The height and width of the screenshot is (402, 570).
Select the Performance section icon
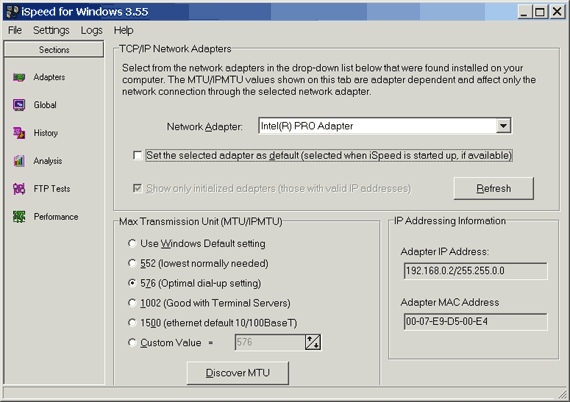pos(19,217)
